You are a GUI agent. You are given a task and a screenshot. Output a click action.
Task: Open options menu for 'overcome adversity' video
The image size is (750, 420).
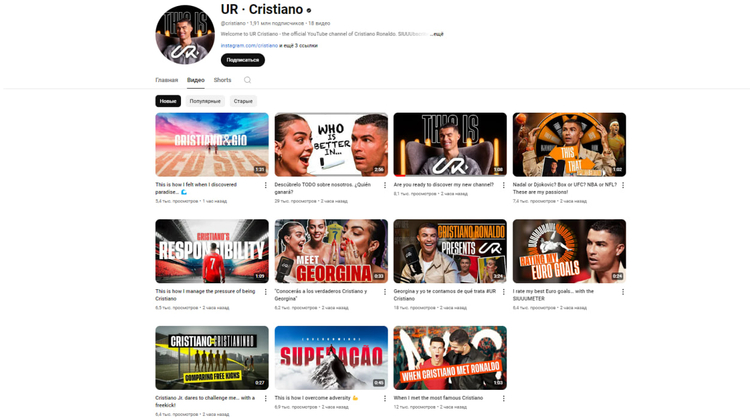pyautogui.click(x=385, y=398)
